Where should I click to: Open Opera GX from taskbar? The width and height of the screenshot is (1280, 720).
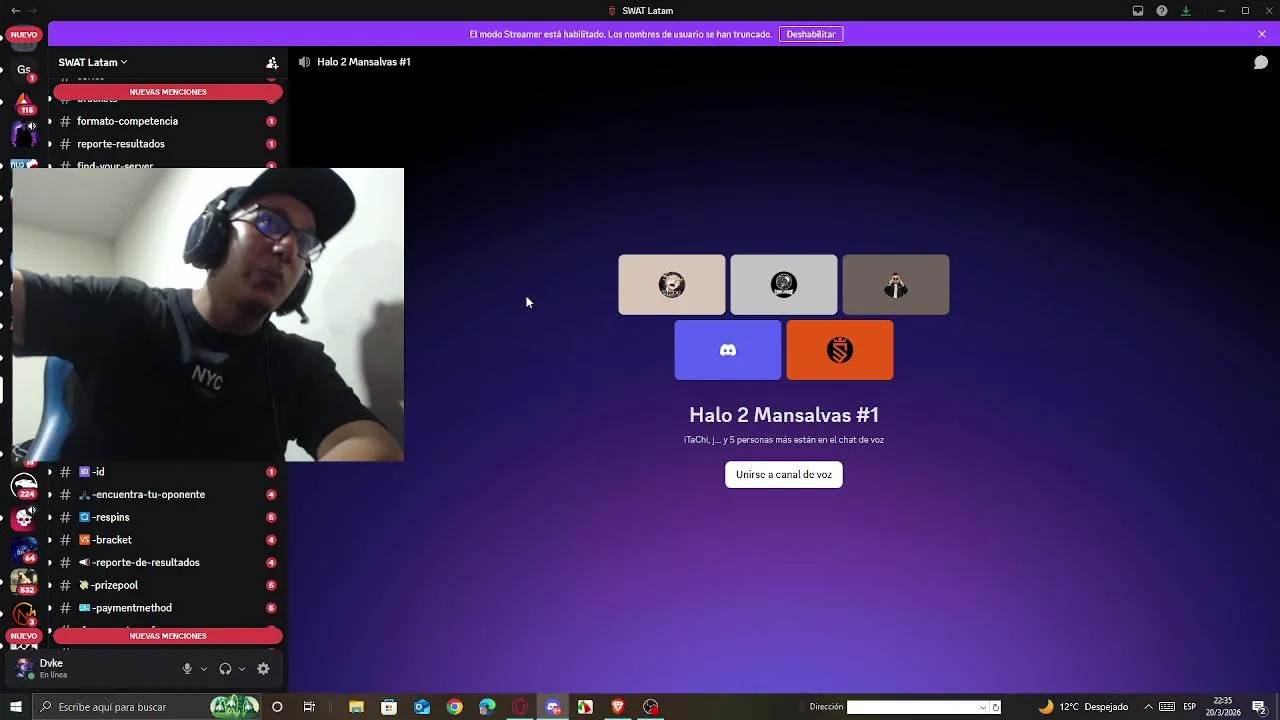[520, 707]
